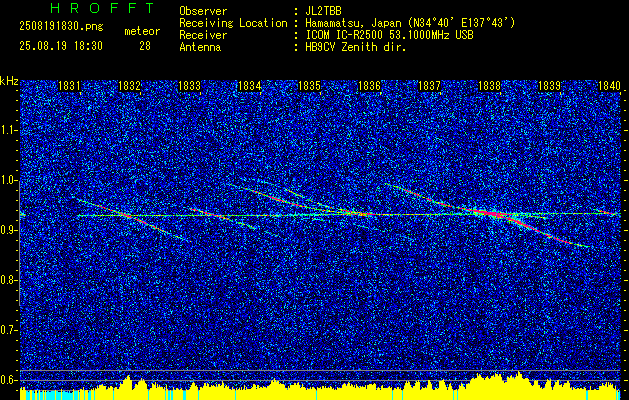Screen dimensions: 629x400
Task: Click the 1.0 kHz axis label
Action: (x=9, y=181)
